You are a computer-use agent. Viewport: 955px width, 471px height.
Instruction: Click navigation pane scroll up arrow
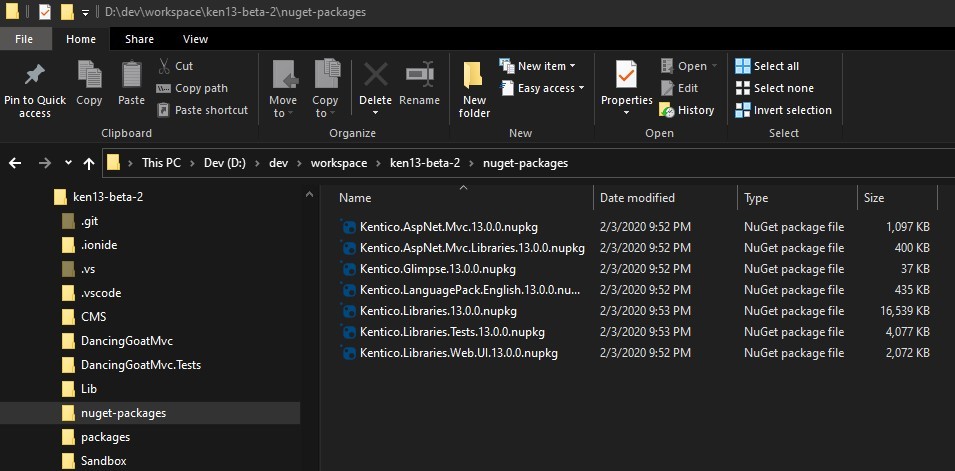pyautogui.click(x=309, y=194)
